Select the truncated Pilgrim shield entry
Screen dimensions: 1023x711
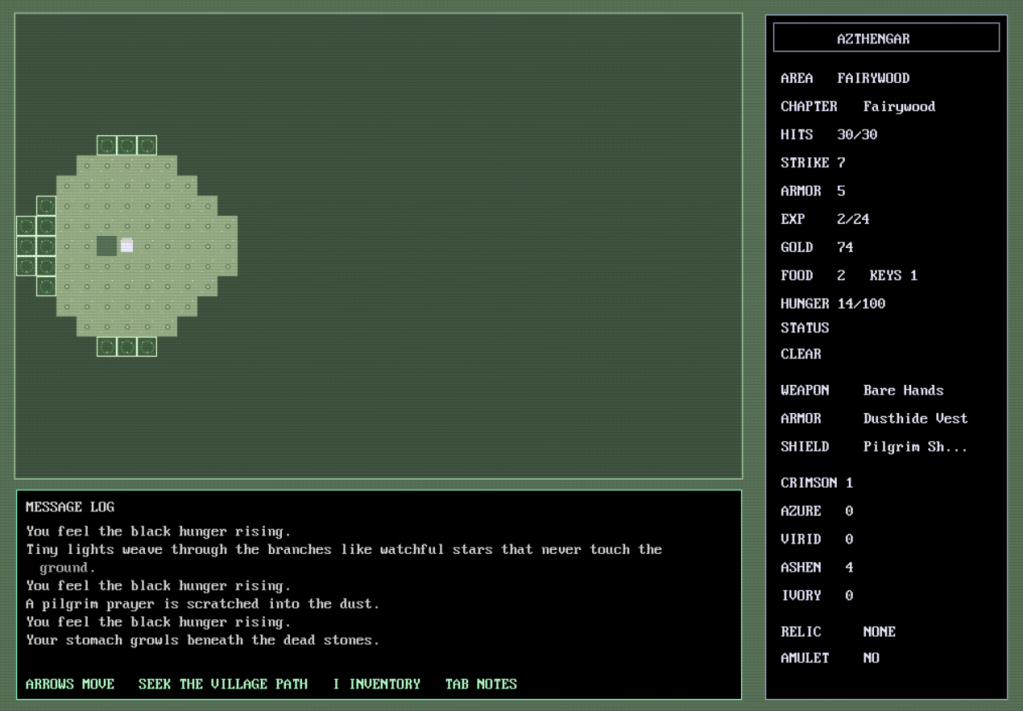click(915, 447)
